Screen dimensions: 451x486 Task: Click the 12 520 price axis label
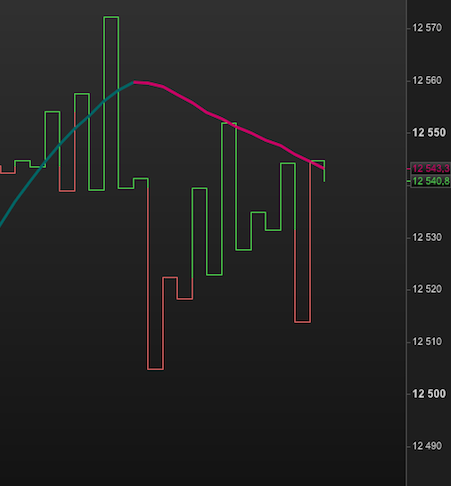427,289
